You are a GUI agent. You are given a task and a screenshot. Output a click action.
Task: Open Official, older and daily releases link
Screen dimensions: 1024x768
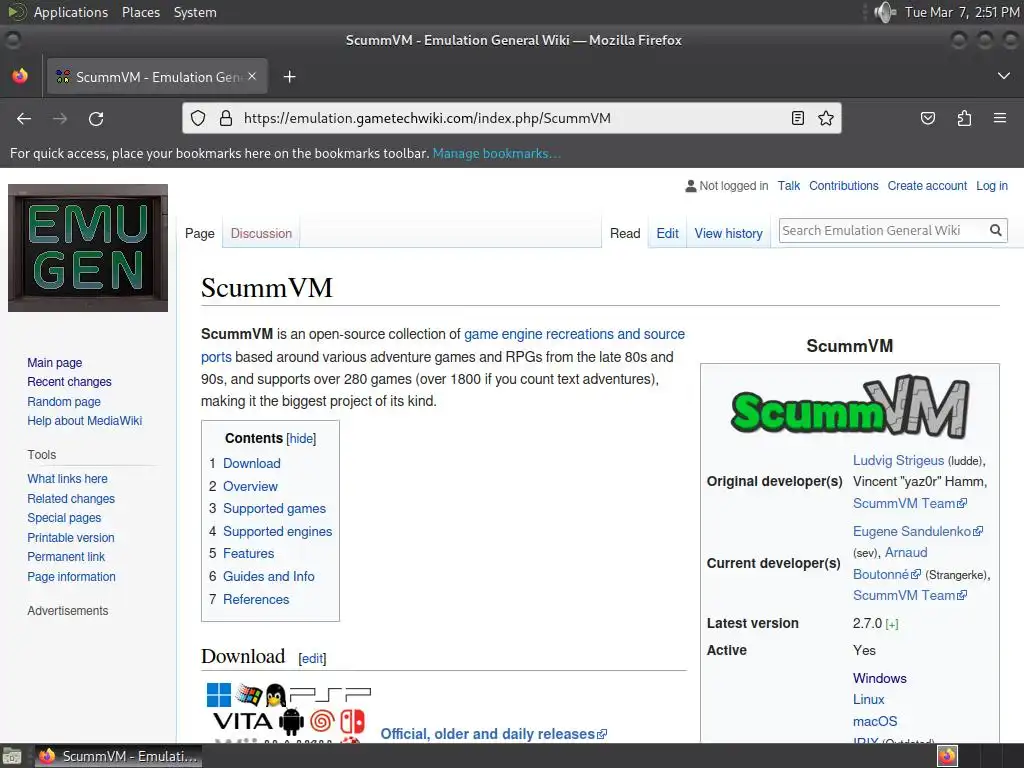494,733
